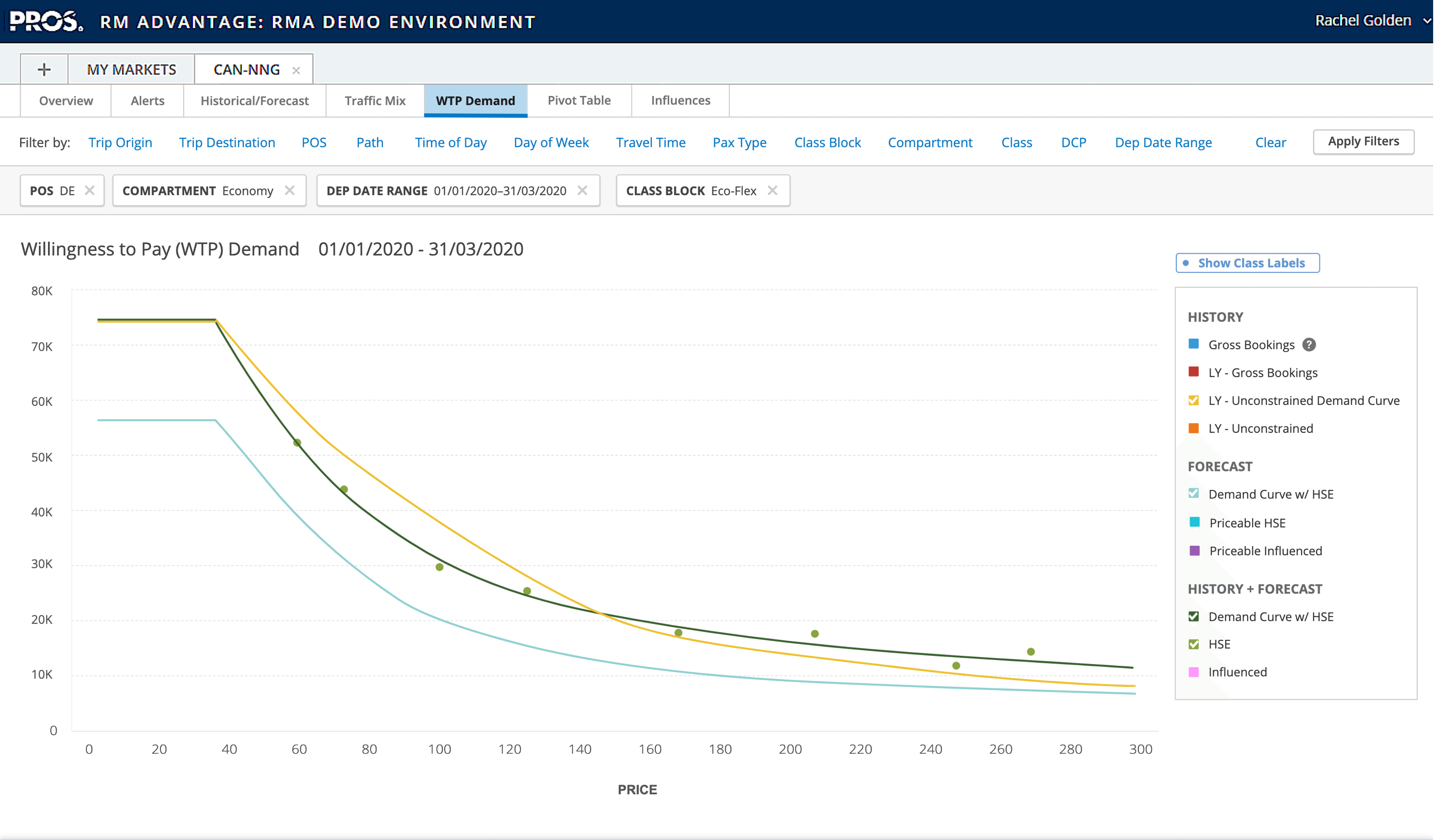Click the + to add a new market tab
This screenshot has height=840, width=1434.
44,69
